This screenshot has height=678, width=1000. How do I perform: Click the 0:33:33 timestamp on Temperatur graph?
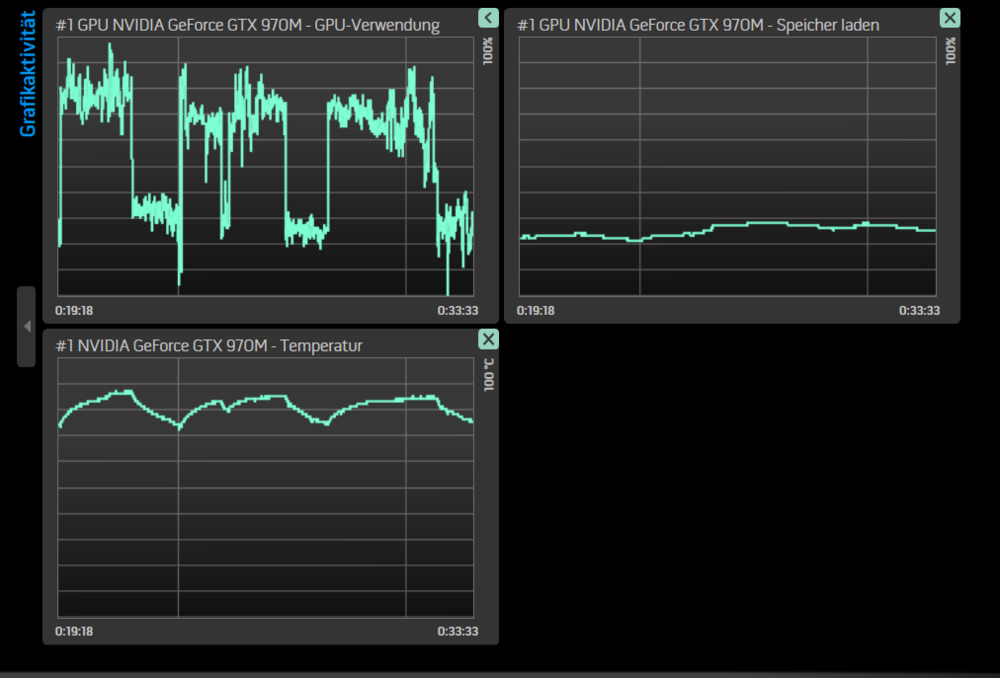tap(460, 631)
